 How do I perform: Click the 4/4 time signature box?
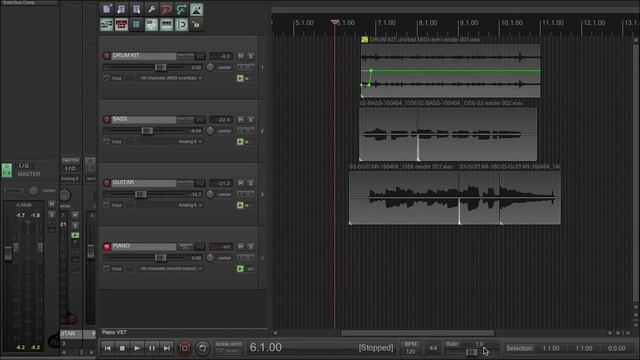[x=433, y=348]
